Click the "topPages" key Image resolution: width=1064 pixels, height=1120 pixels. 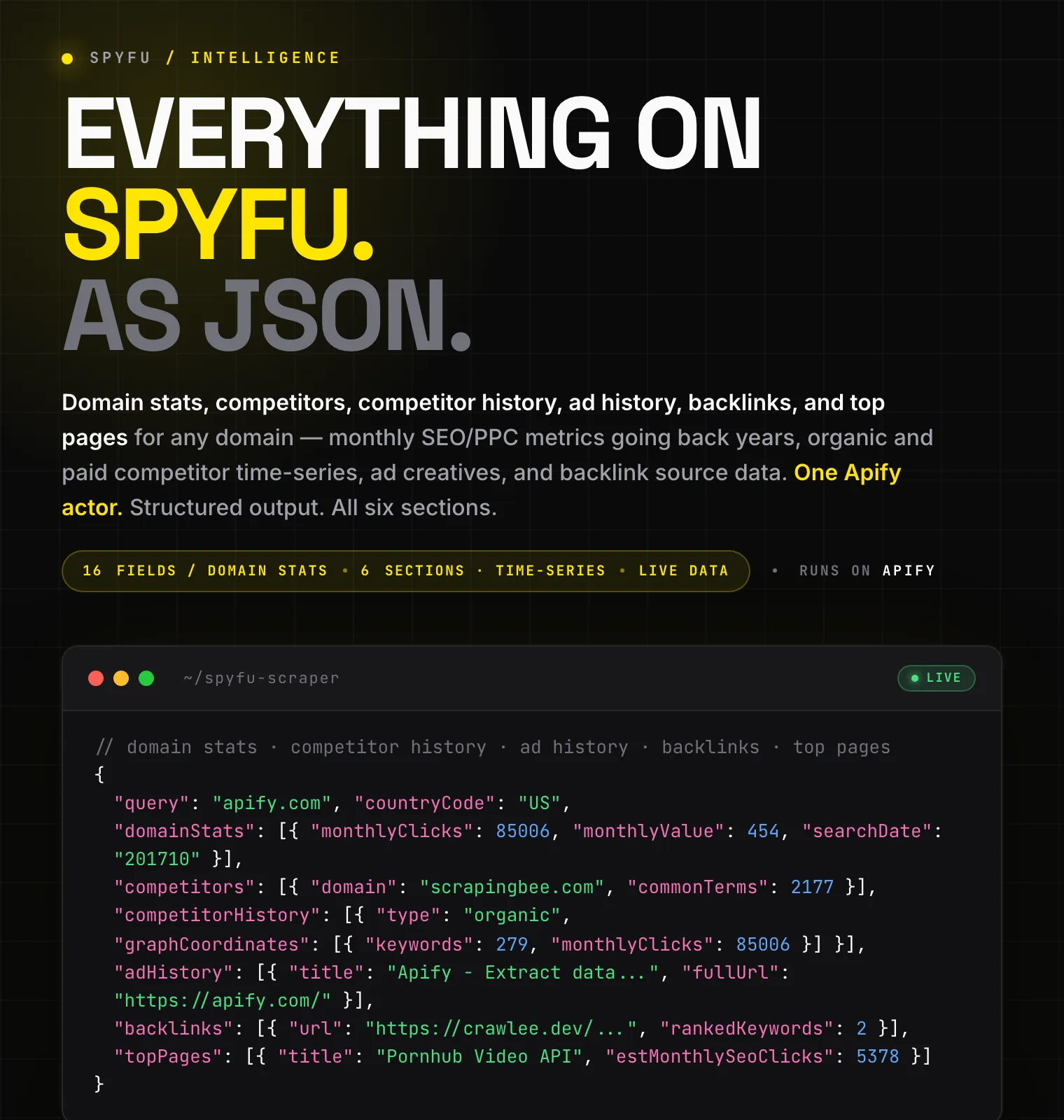coord(168,1056)
